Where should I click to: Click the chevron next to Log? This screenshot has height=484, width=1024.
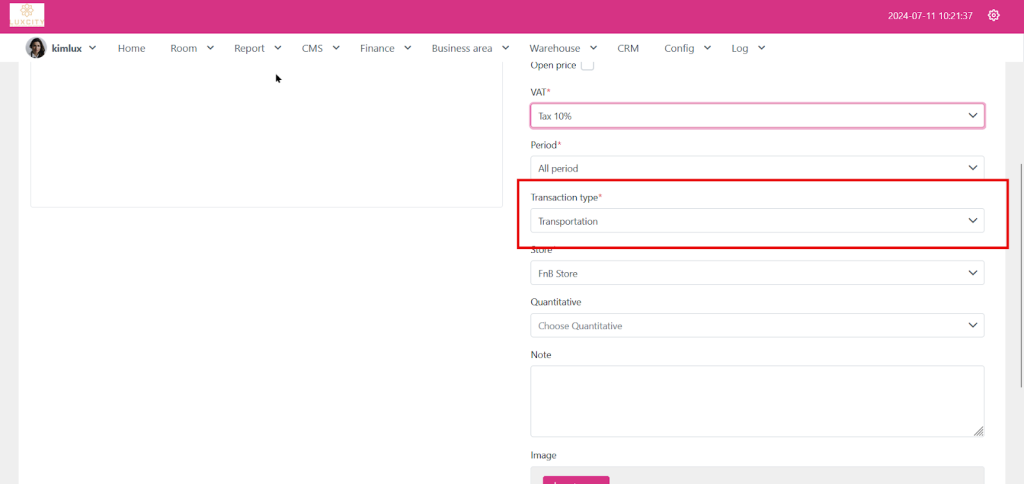tap(761, 47)
